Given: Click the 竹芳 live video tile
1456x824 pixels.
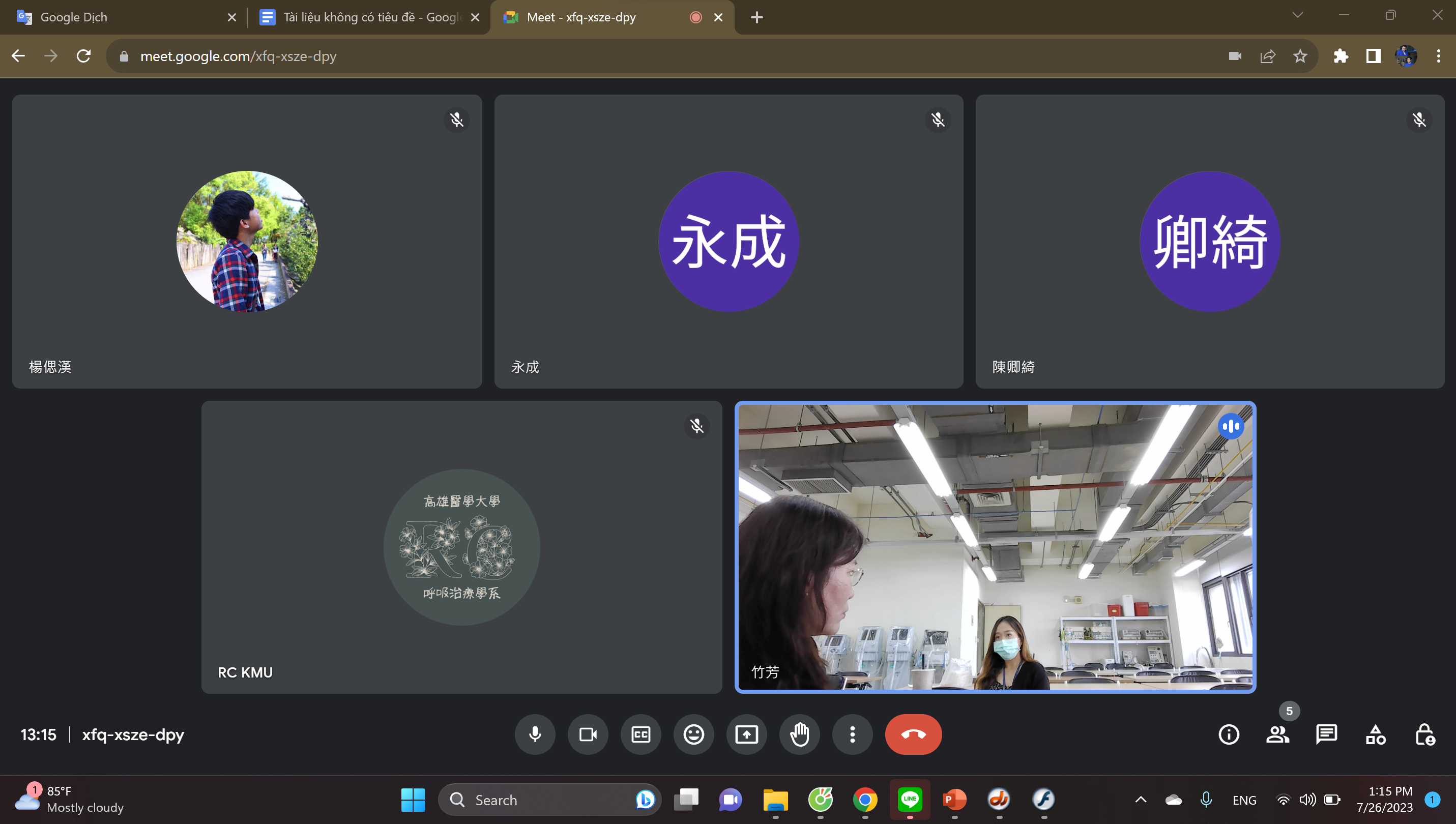Looking at the screenshot, I should click(x=996, y=547).
